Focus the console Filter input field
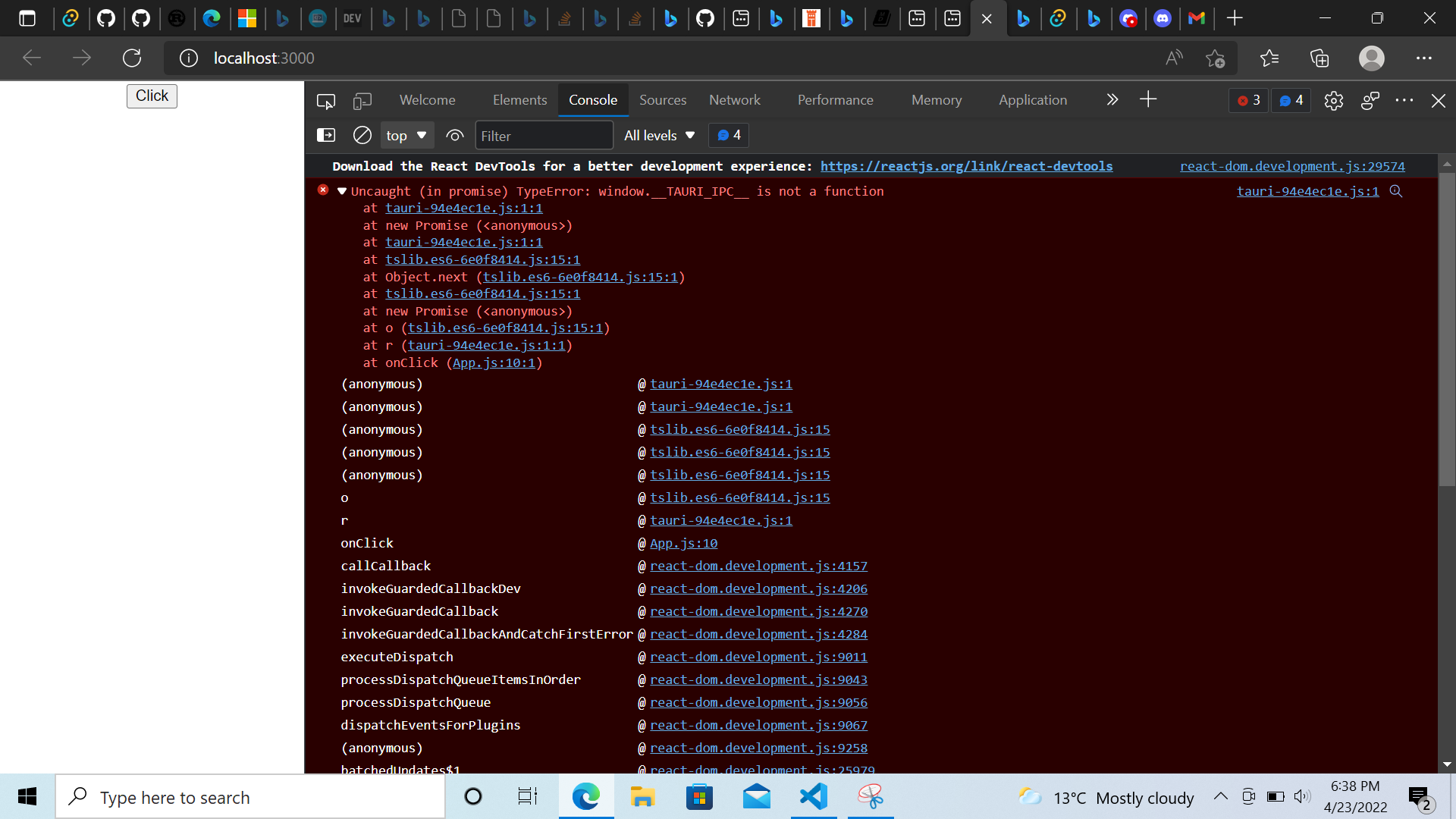 click(543, 136)
